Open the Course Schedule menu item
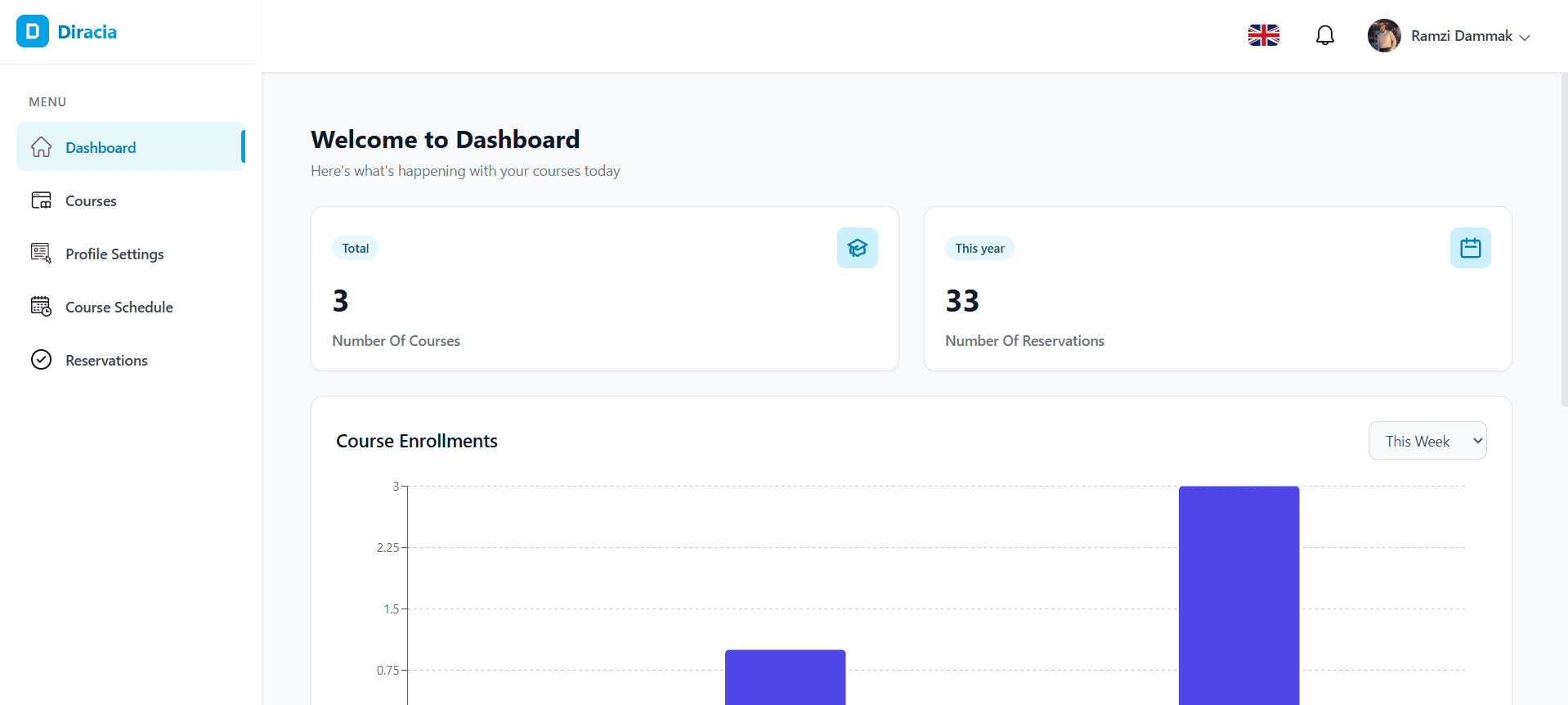The image size is (1568, 705). click(x=131, y=307)
